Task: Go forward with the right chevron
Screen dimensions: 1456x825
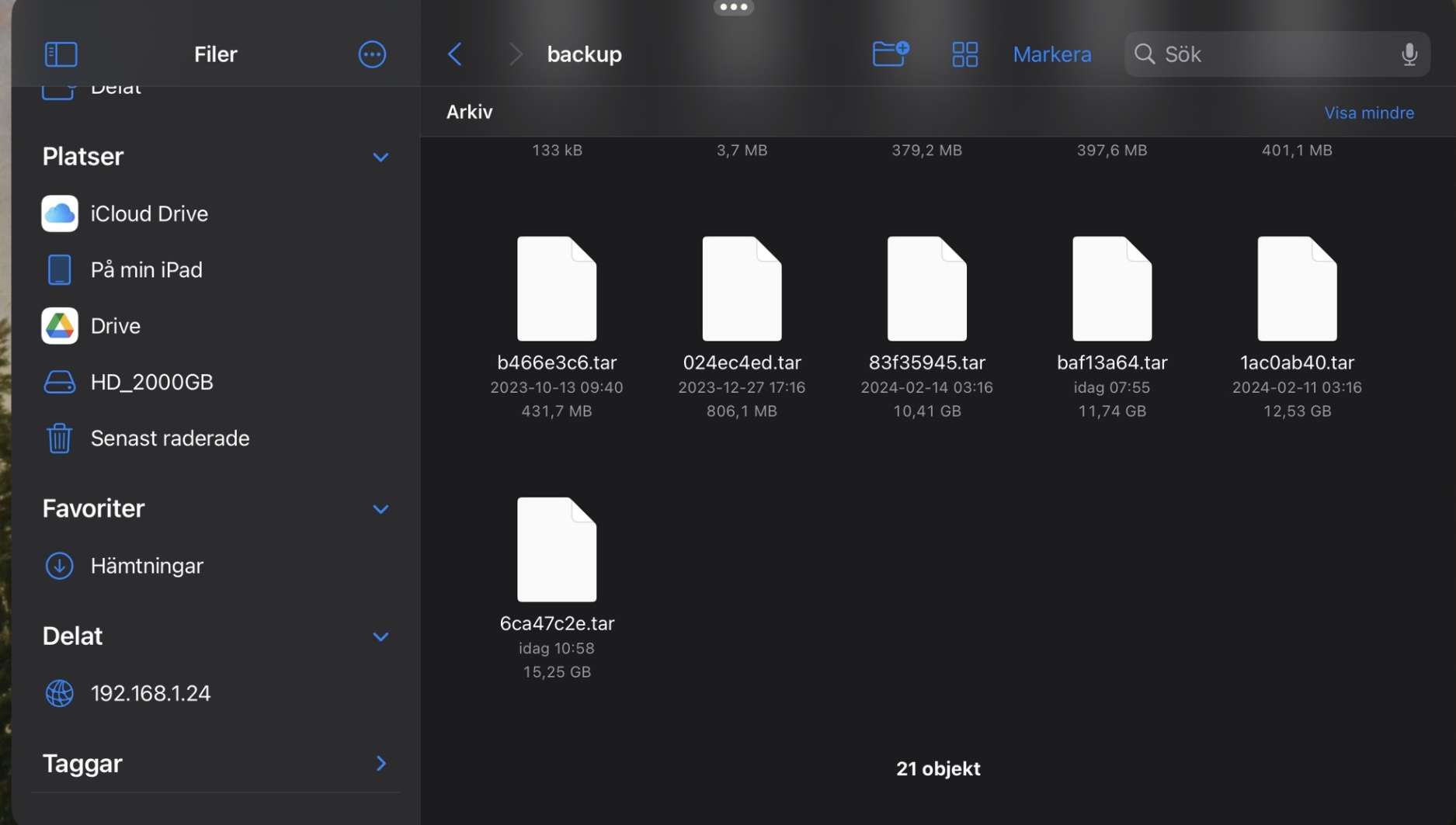Action: click(515, 54)
